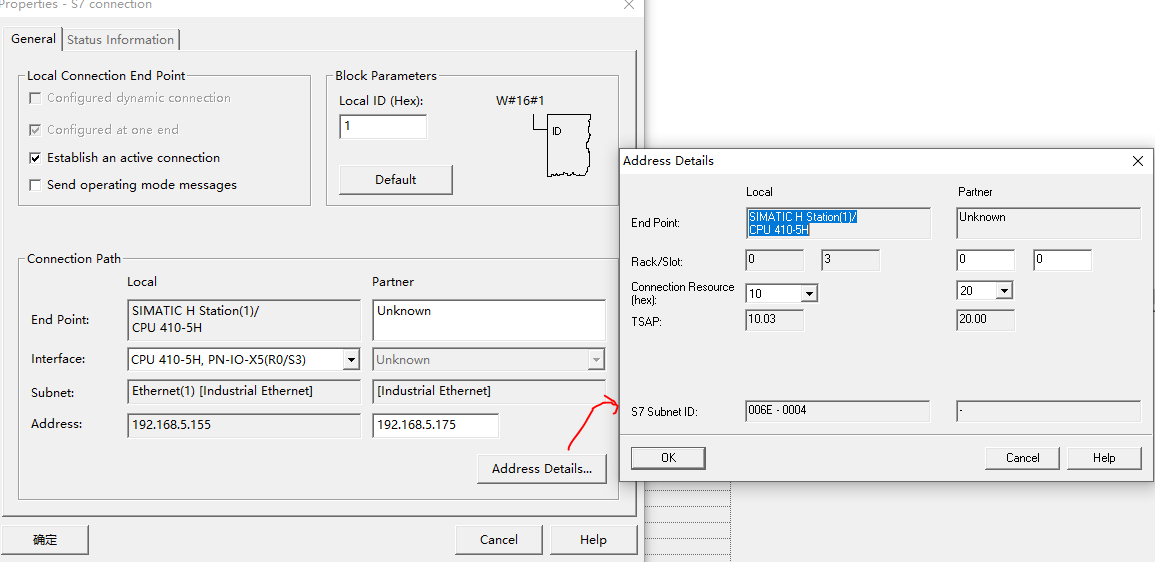Close the Address Details dialog
The width and height of the screenshot is (1155, 562).
click(x=1137, y=161)
